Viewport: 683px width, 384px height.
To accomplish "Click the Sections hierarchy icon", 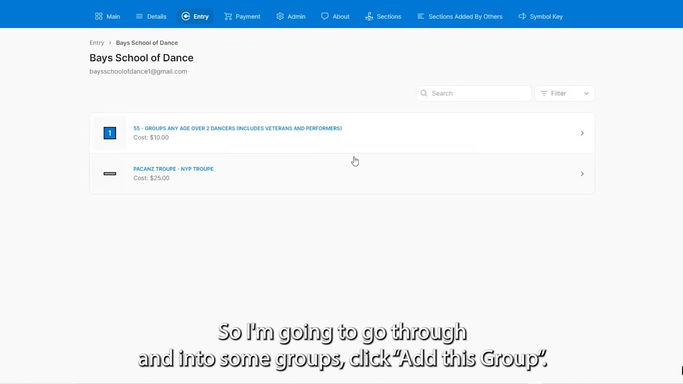I will tap(369, 17).
